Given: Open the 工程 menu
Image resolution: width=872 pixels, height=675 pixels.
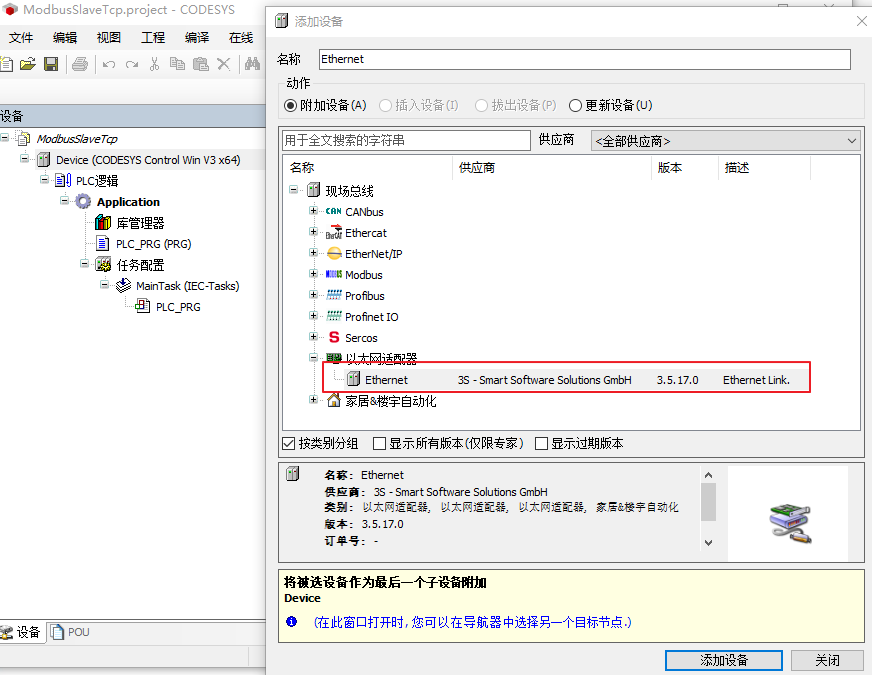Looking at the screenshot, I should coord(152,37).
